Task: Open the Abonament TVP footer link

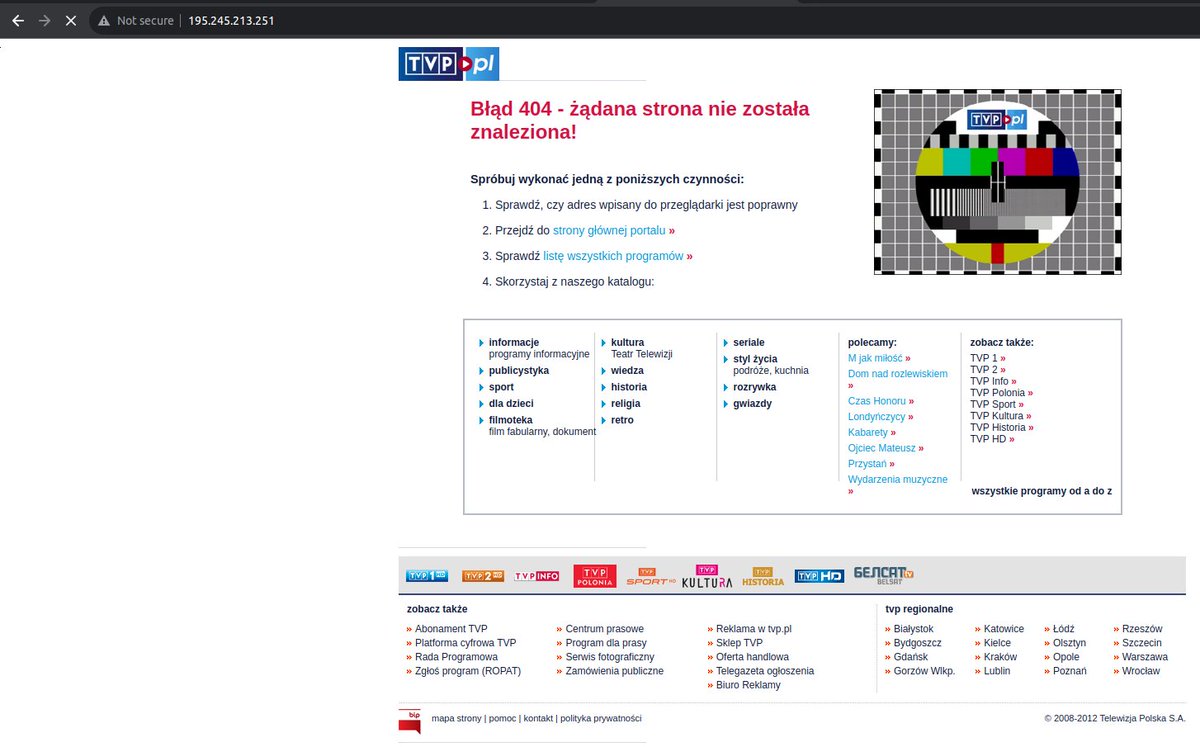Action: tap(451, 629)
